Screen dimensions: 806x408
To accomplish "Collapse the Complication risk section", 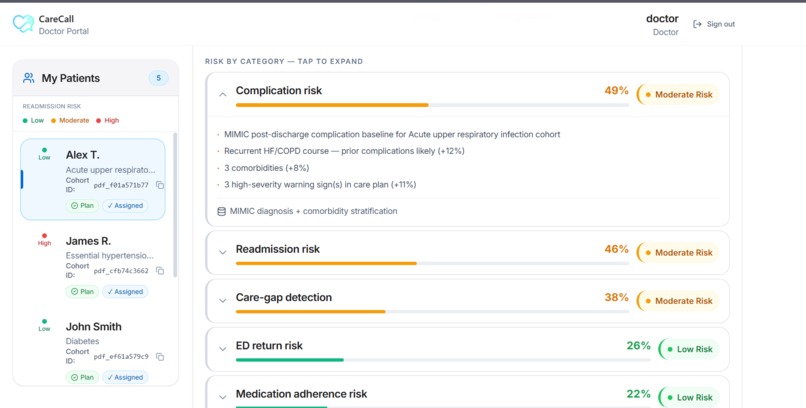I will tap(223, 95).
